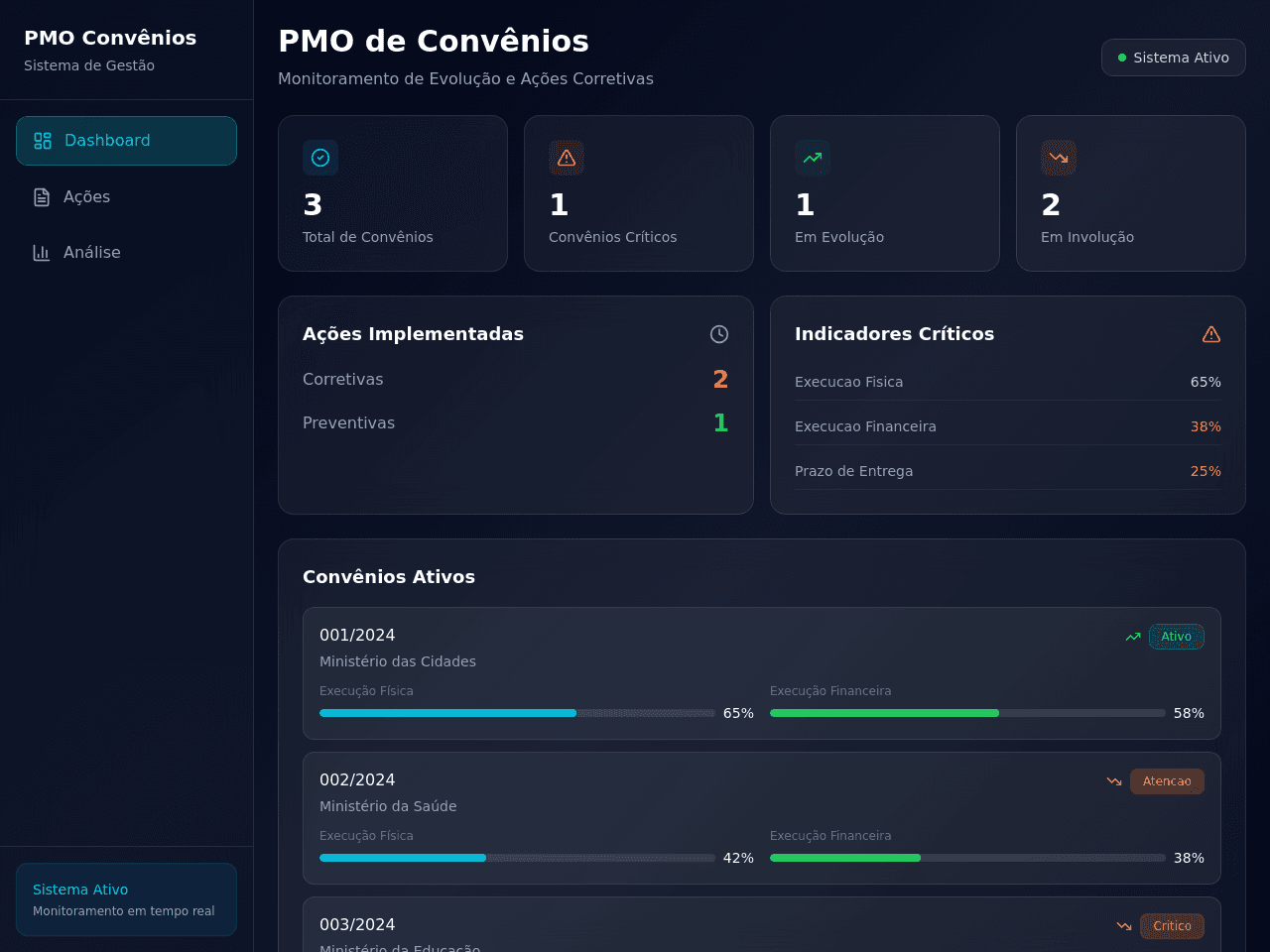1270x952 pixels.
Task: Click the 38% value in Indicadores Críticos
Action: click(1206, 426)
